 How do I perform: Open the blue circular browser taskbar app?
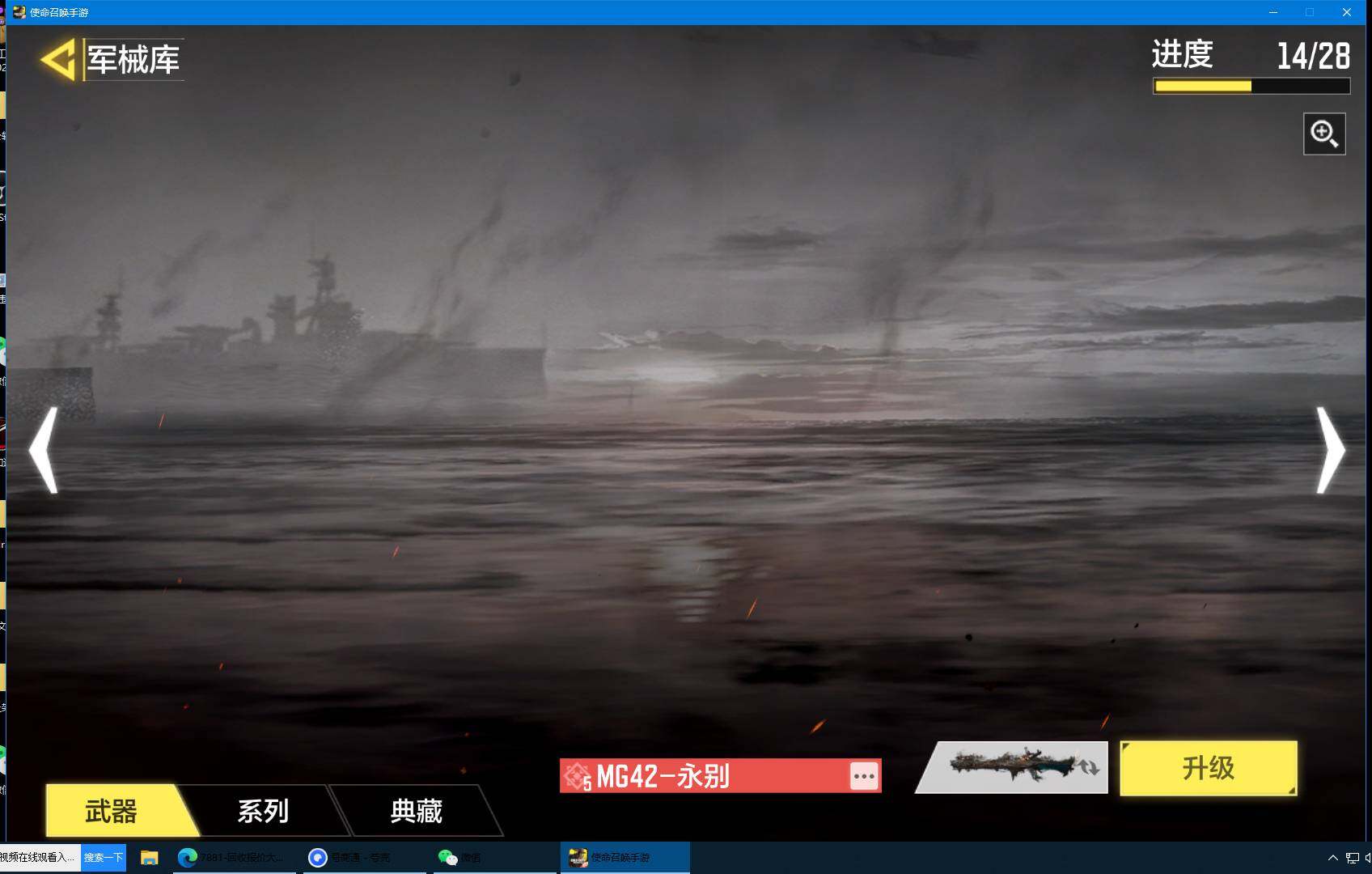point(364,858)
